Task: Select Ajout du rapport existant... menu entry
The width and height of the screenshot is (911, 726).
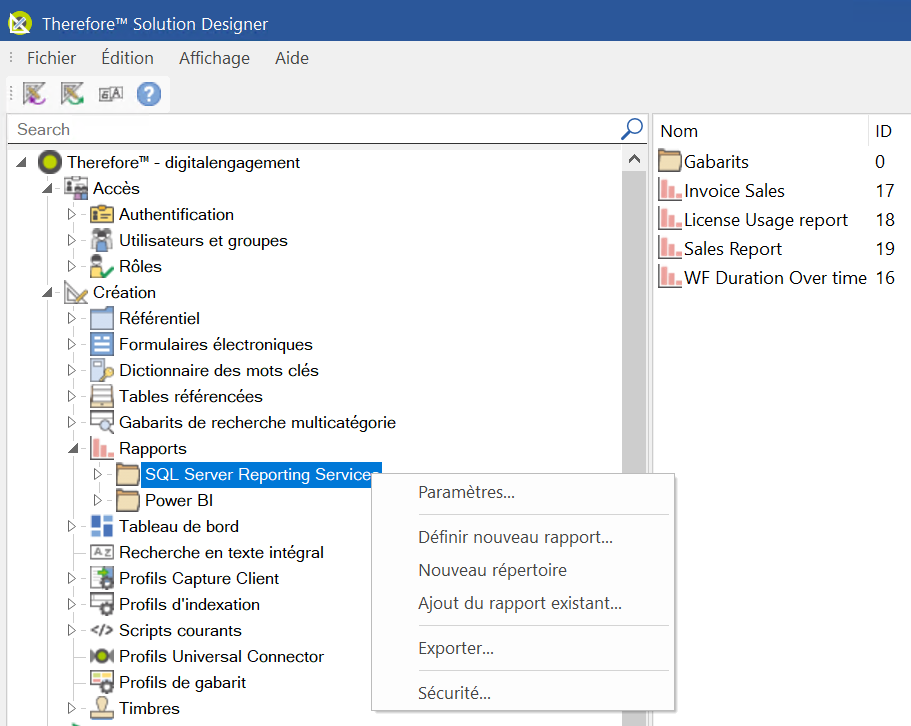Action: (x=523, y=603)
